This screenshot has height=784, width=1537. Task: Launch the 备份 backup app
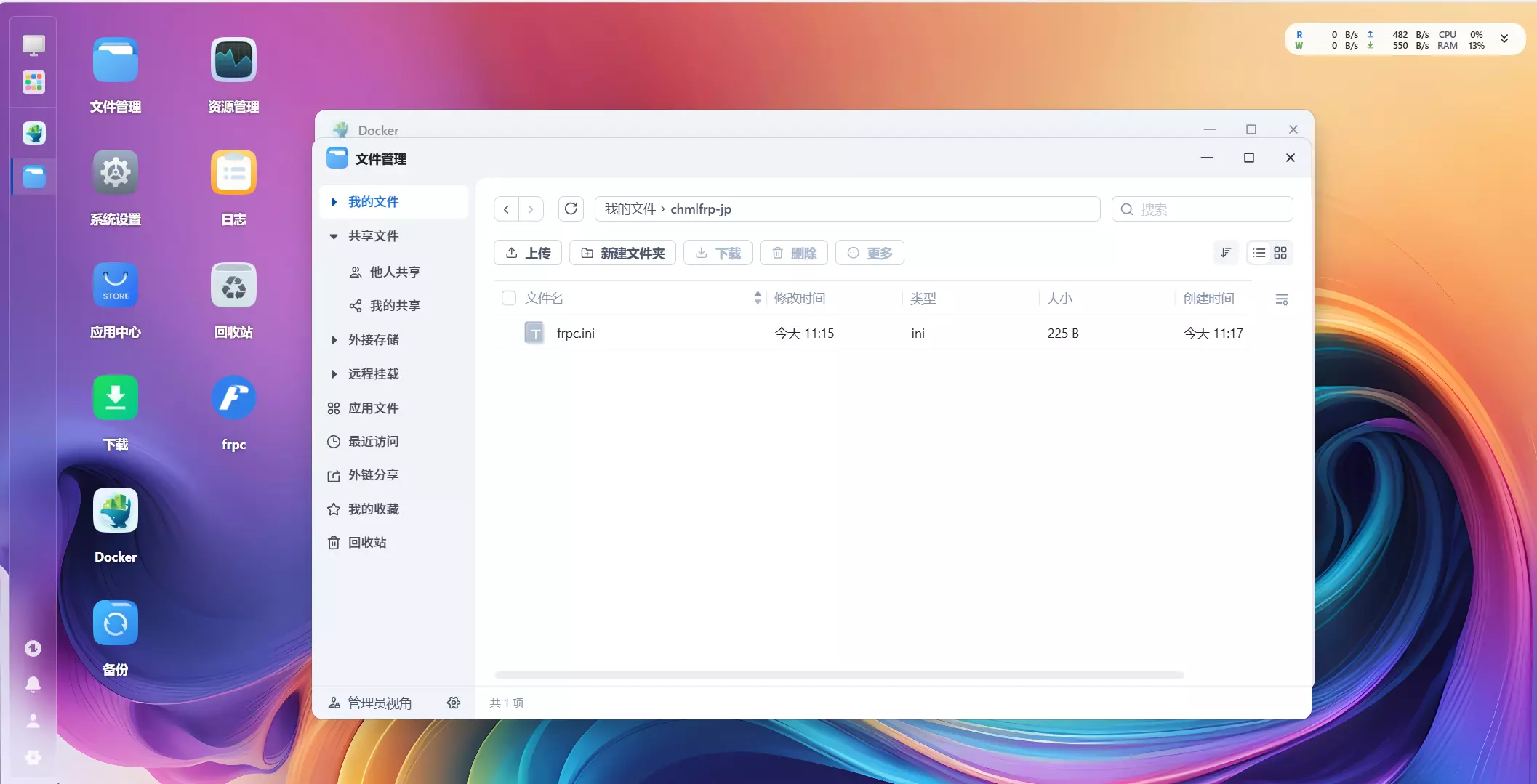[115, 623]
